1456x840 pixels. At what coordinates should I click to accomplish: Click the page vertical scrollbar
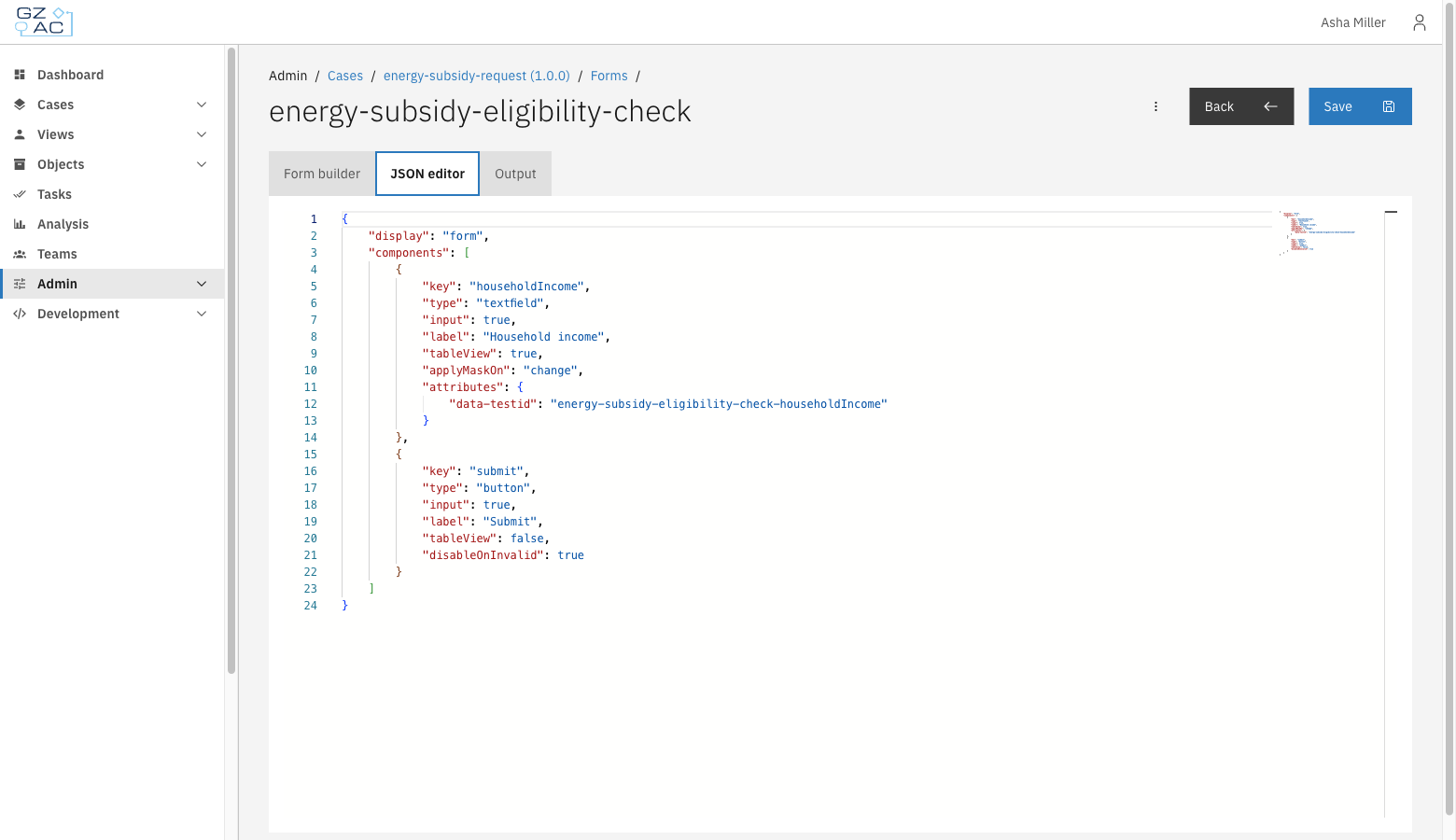[x=1449, y=409]
